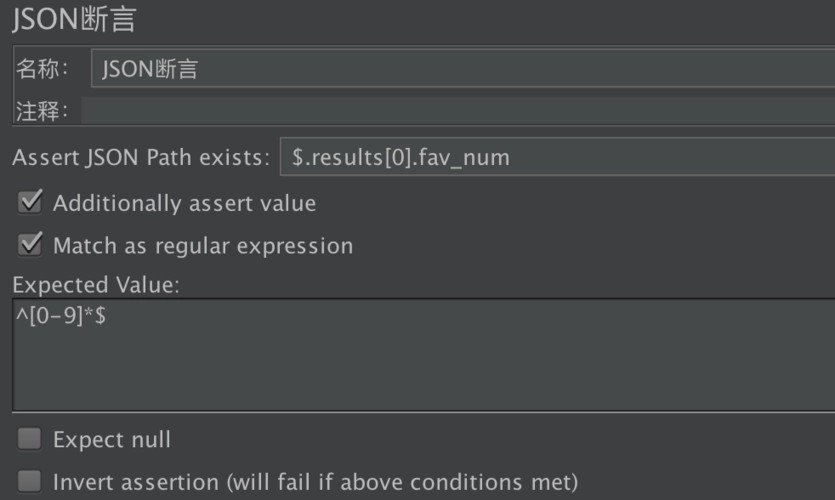Click the Assert JSON Path exists: label
This screenshot has width=835, height=500.
141,157
